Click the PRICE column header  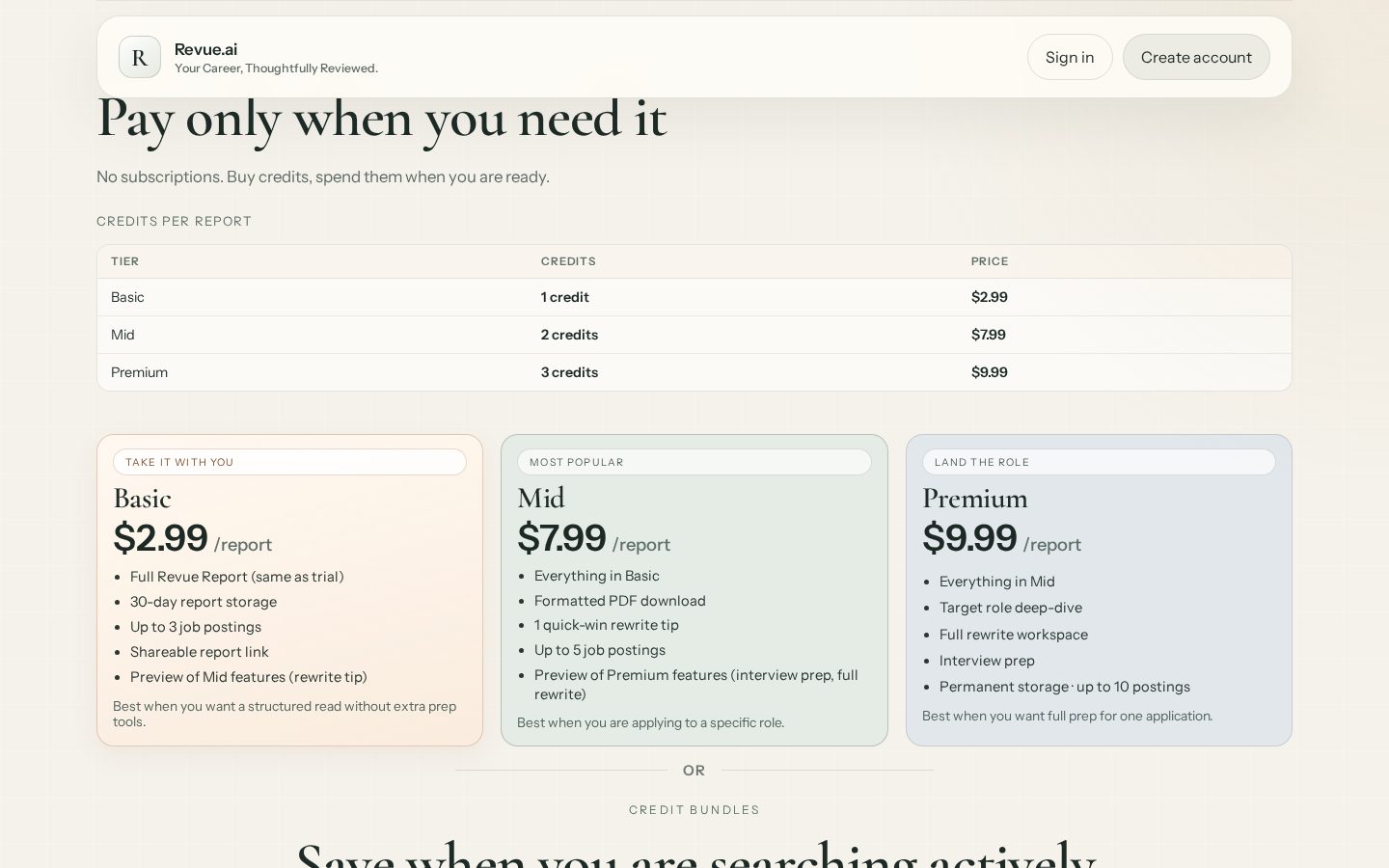click(990, 261)
